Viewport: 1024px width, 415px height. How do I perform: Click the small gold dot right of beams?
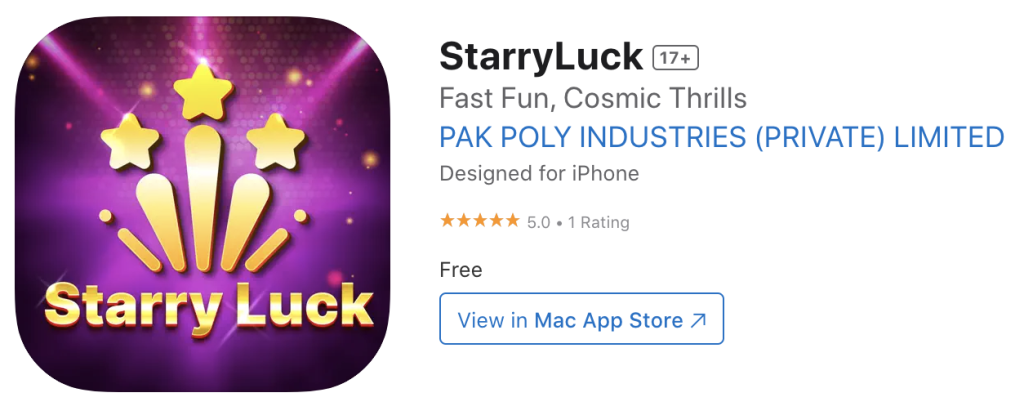pyautogui.click(x=300, y=216)
